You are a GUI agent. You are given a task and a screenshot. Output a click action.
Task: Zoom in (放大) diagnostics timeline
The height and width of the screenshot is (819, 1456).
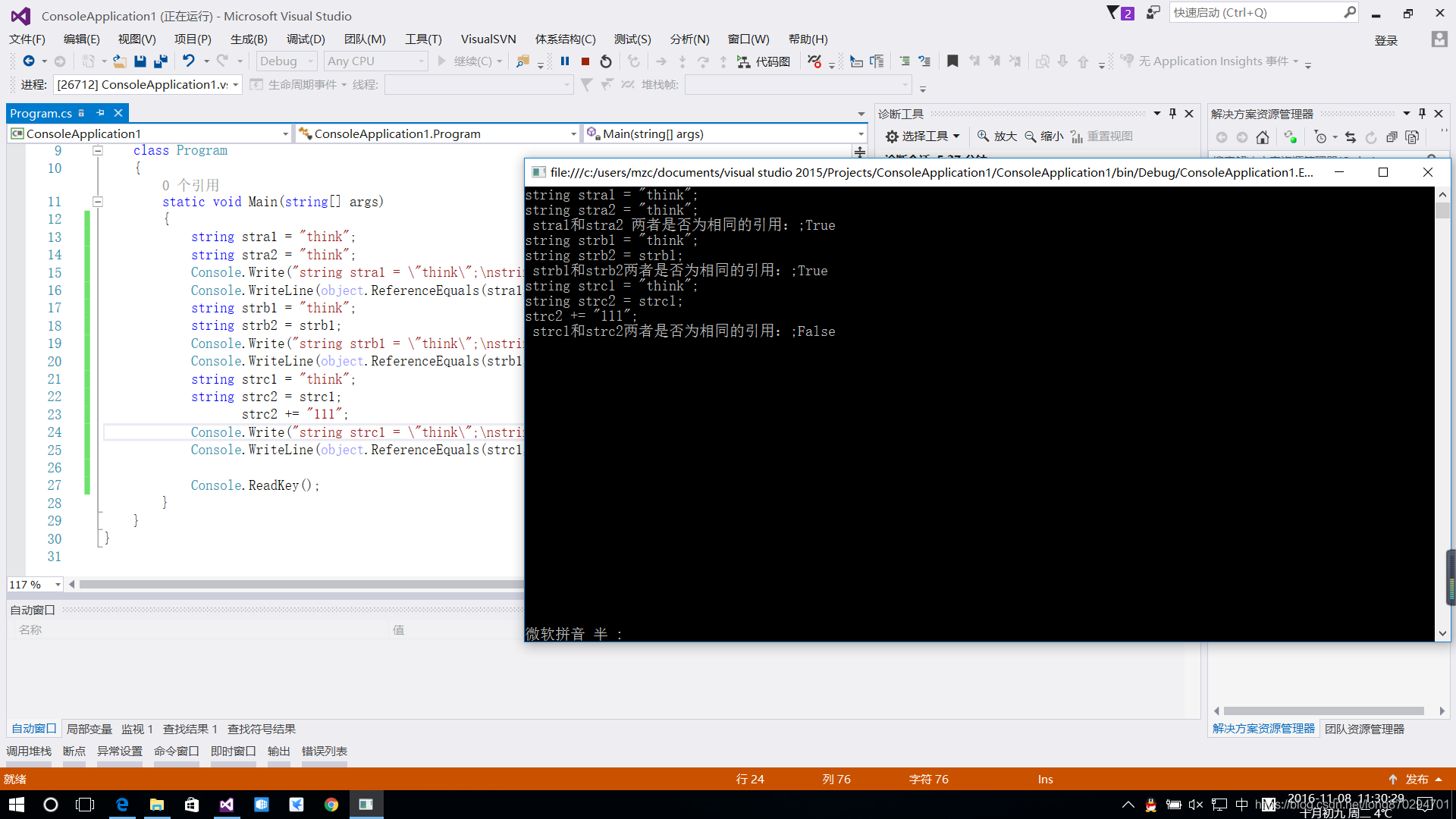coord(996,136)
